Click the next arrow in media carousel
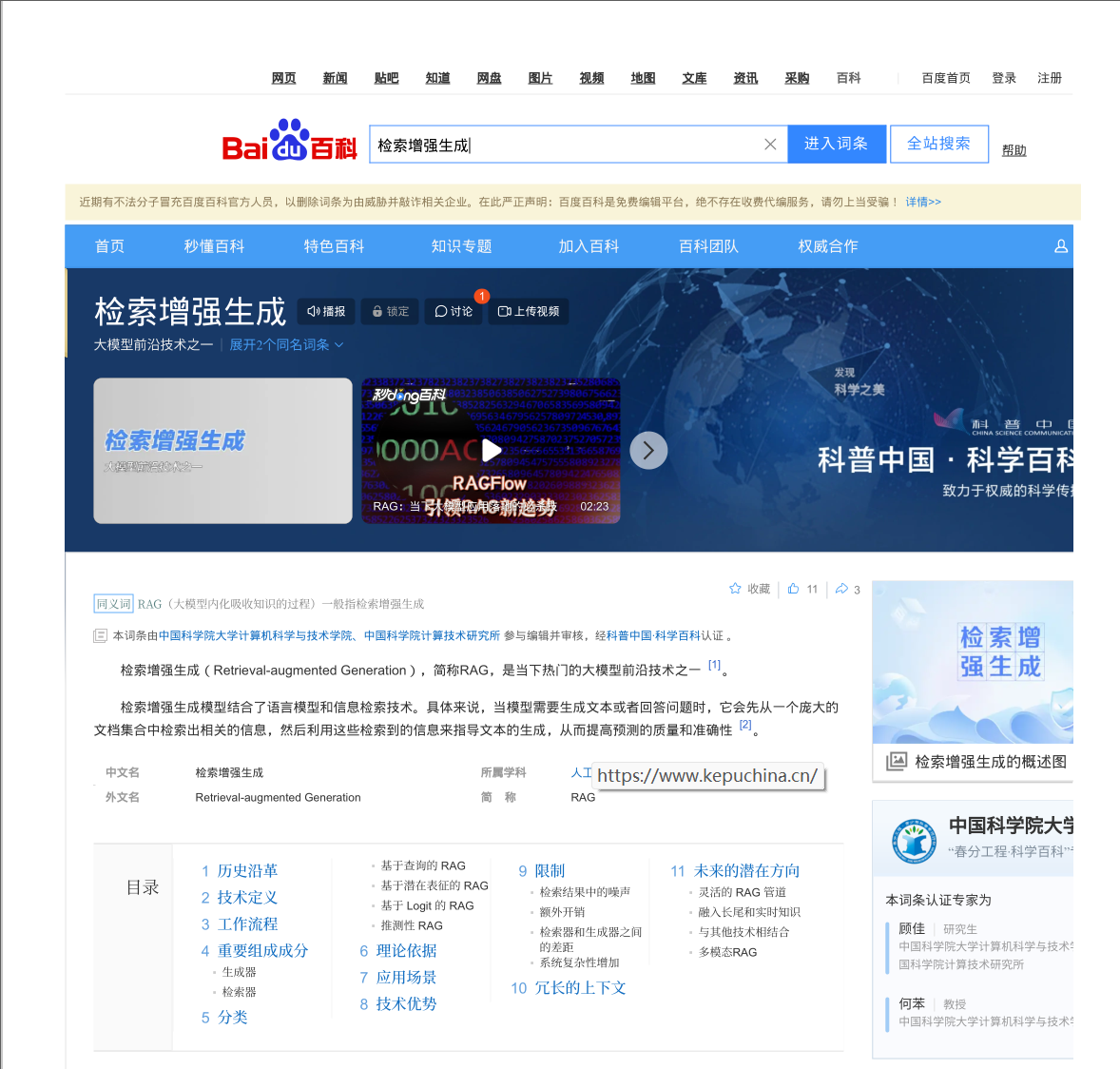Viewport: 1120px width, 1069px height. 648,450
